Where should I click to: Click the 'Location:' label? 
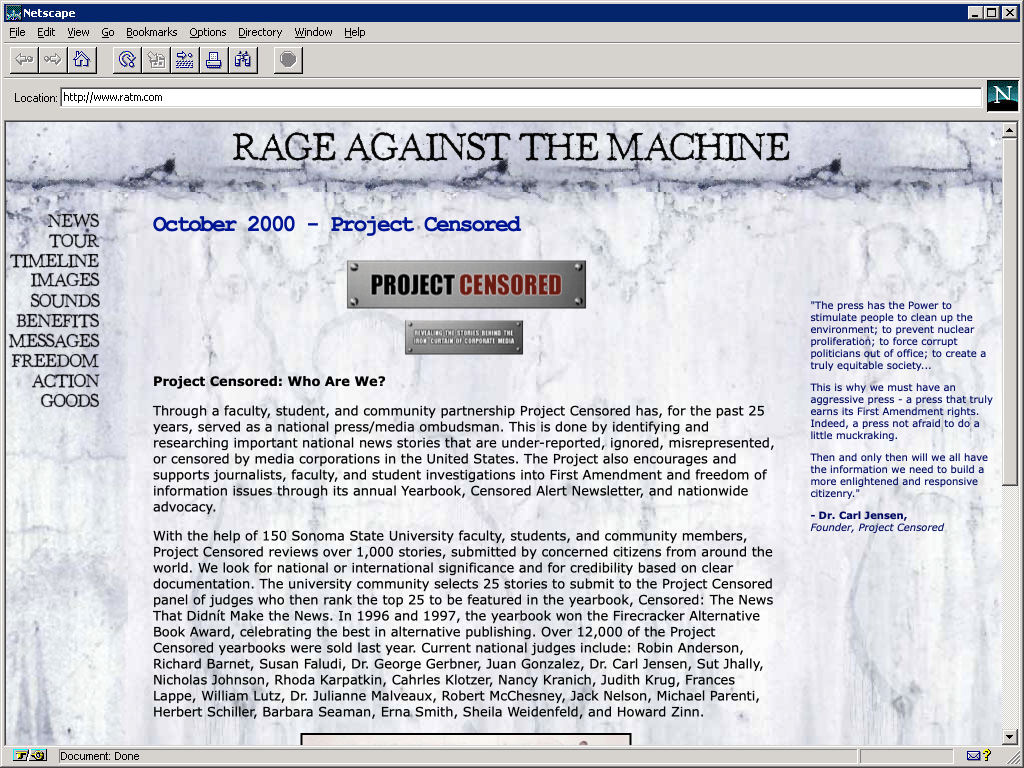pyautogui.click(x=35, y=98)
